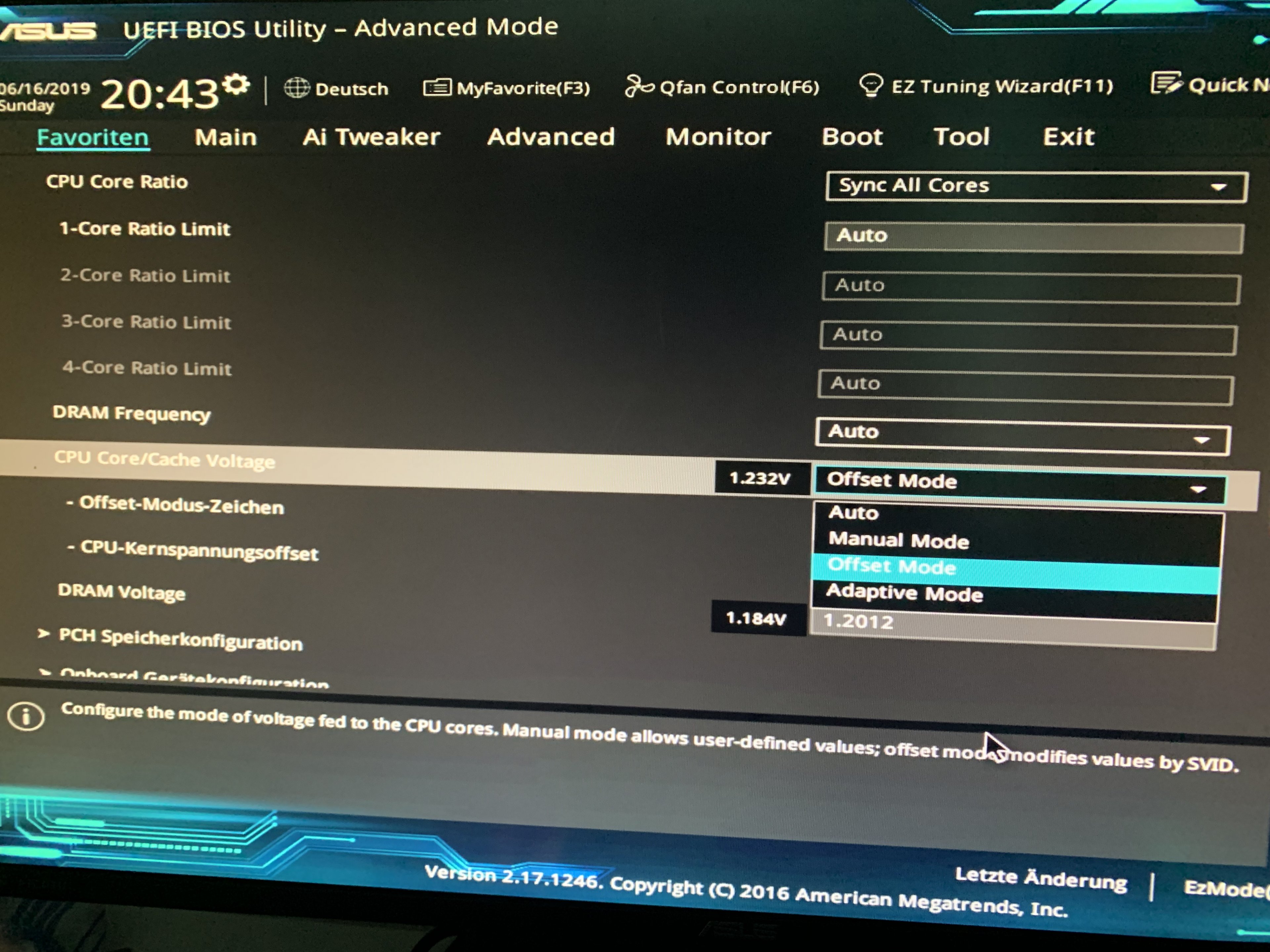1270x952 pixels.
Task: Choose Adaptive Mode in the dropdown list
Action: [x=904, y=593]
